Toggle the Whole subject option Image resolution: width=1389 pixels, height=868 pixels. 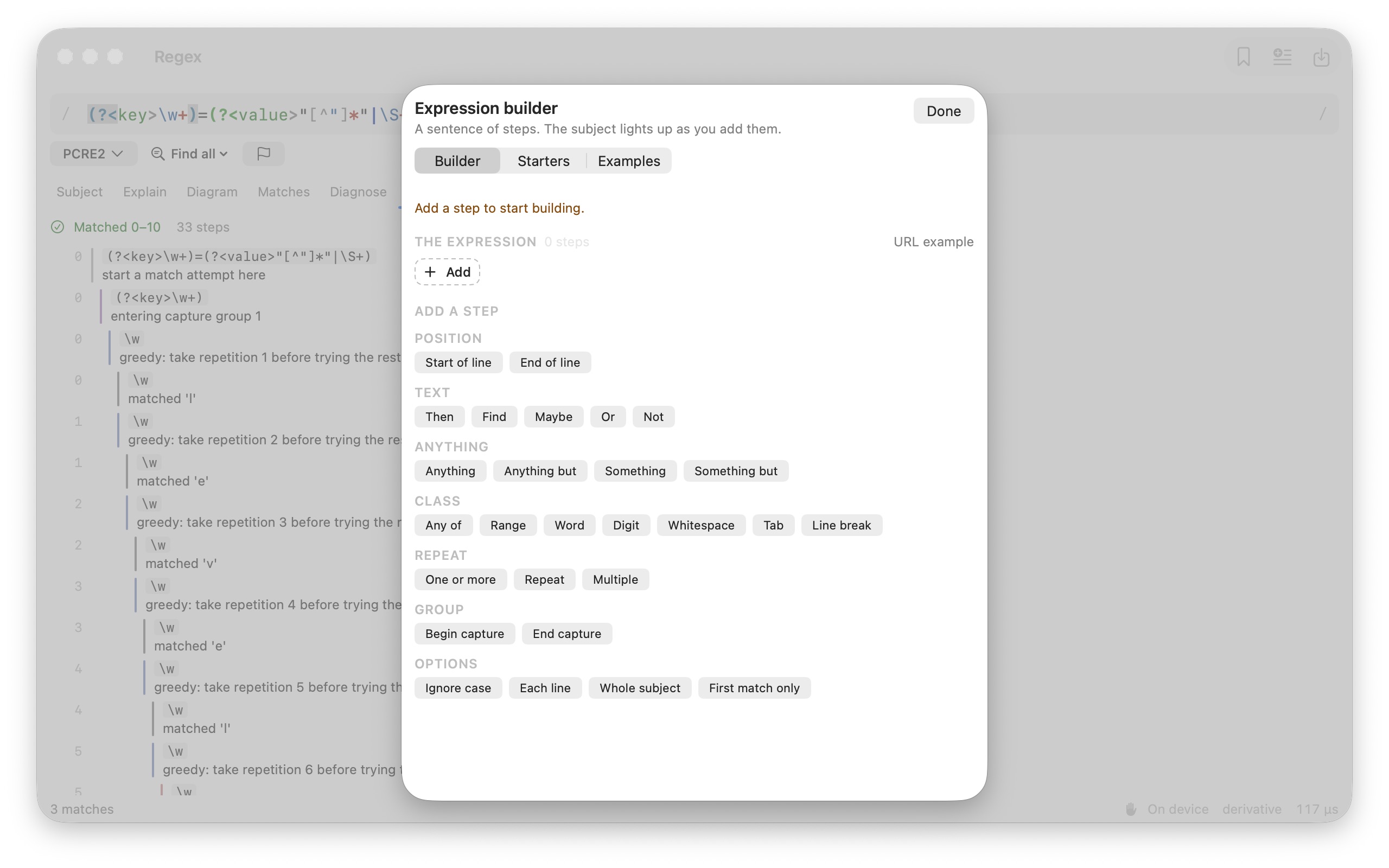click(639, 688)
